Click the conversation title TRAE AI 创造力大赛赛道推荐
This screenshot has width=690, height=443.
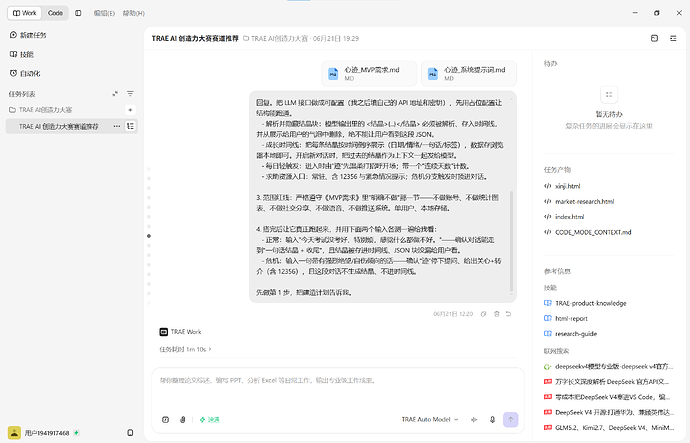coord(195,38)
